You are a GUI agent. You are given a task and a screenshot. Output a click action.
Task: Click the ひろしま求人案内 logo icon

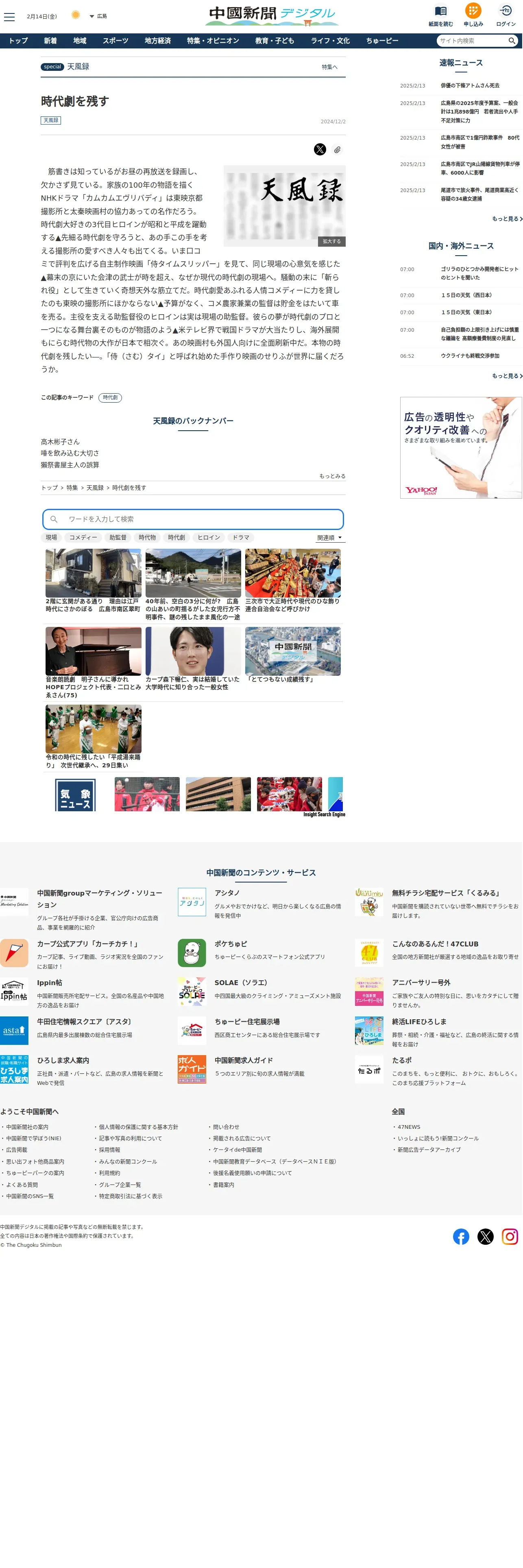click(14, 1069)
